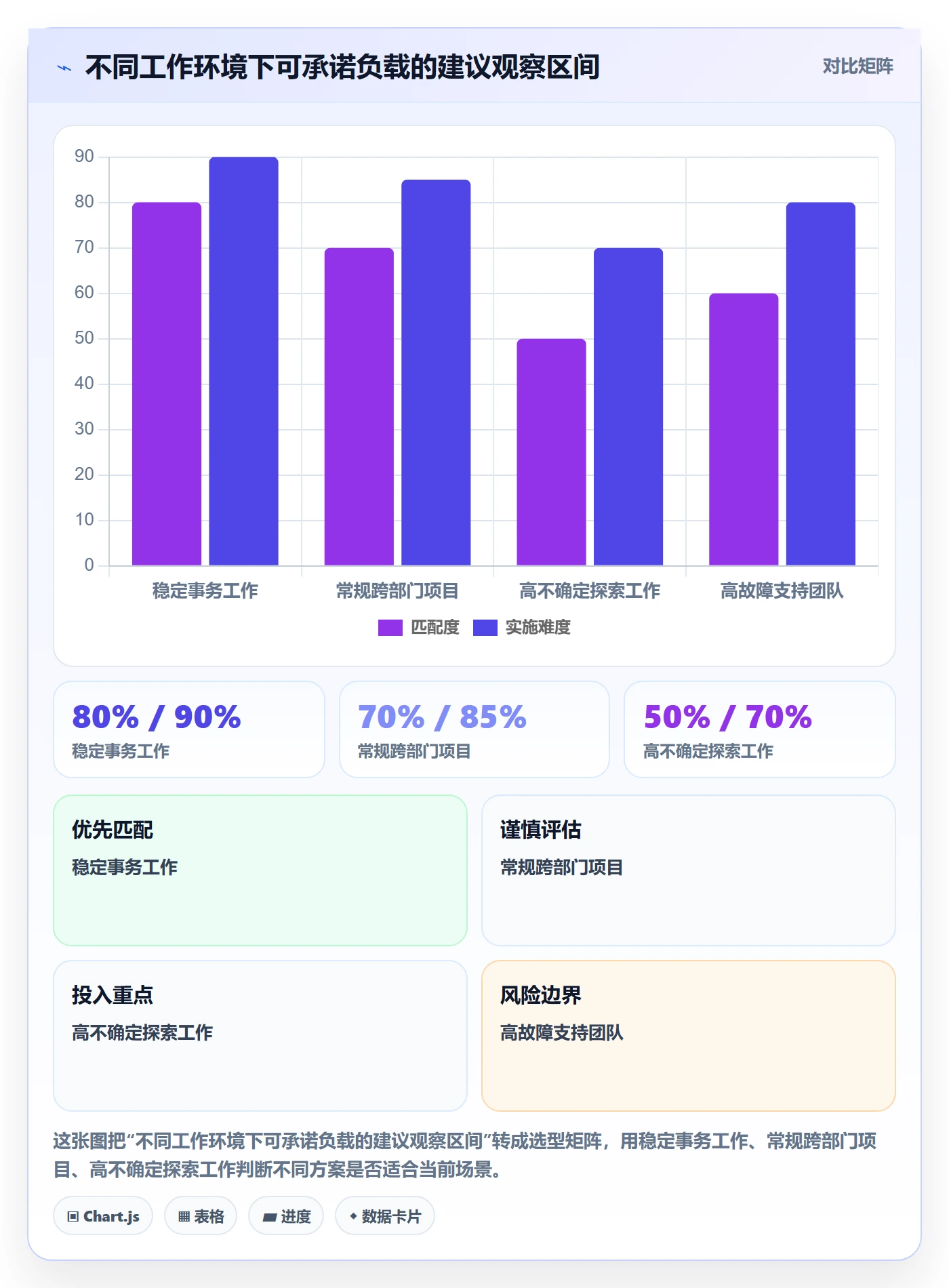
Task: Click 高故障支持团队 text in 风险边界 card
Action: click(562, 1033)
